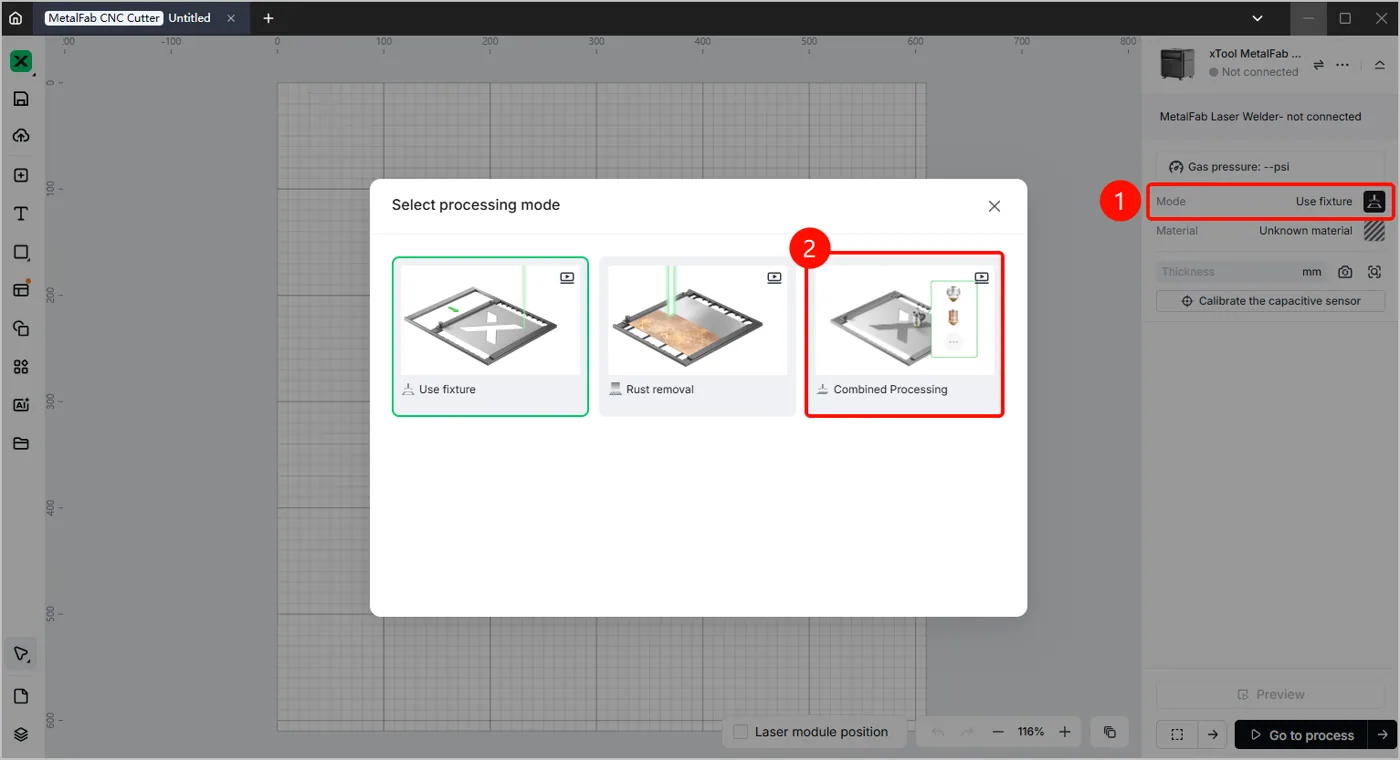The width and height of the screenshot is (1400, 760).
Task: Click the Thickness input field
Action: 1242,272
